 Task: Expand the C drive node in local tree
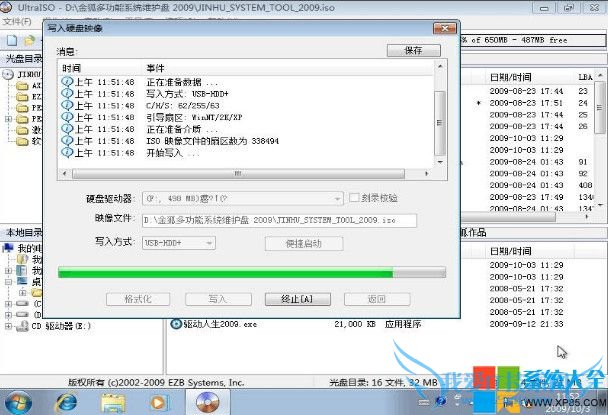[x=8, y=304]
